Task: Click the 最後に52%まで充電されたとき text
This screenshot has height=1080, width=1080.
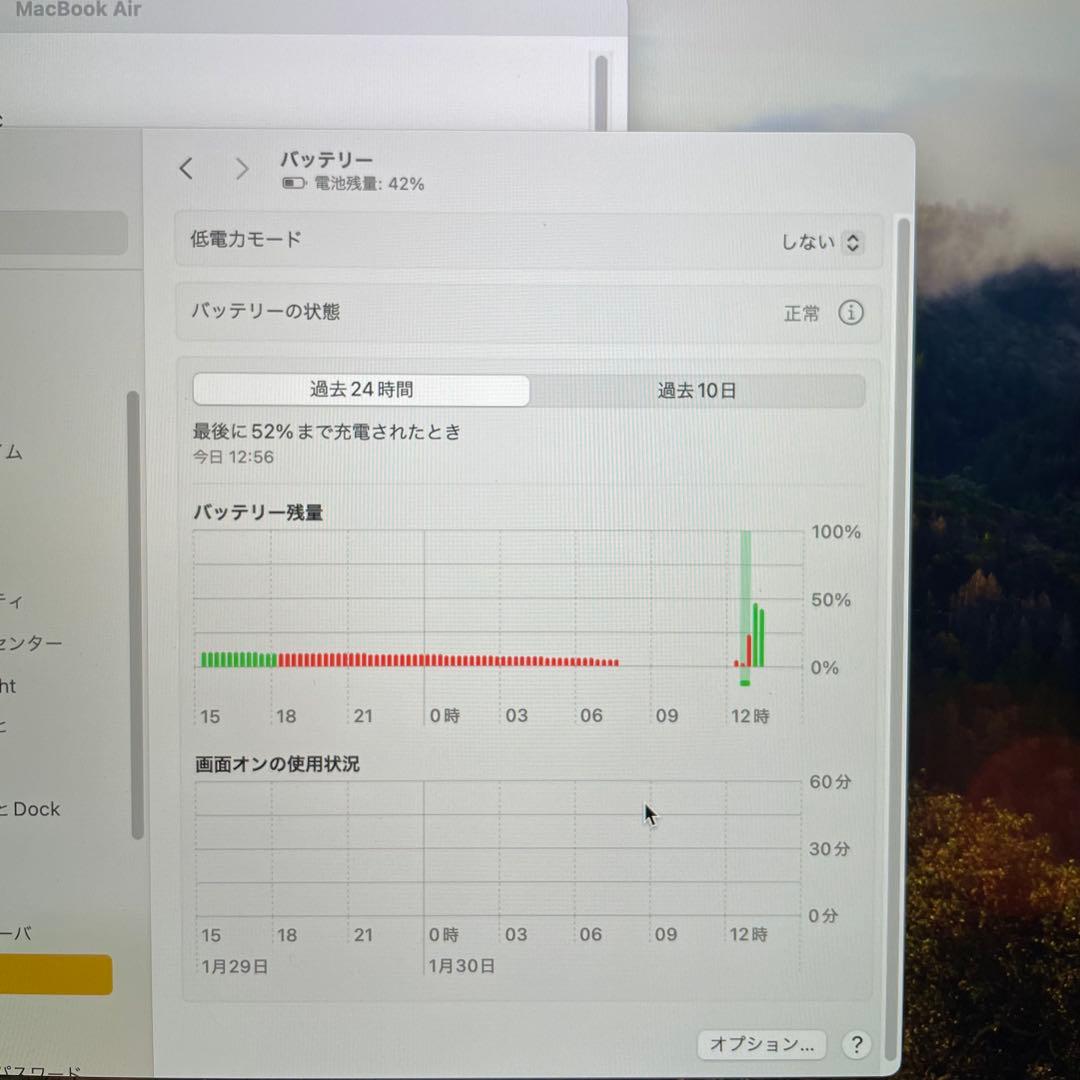Action: click(325, 431)
